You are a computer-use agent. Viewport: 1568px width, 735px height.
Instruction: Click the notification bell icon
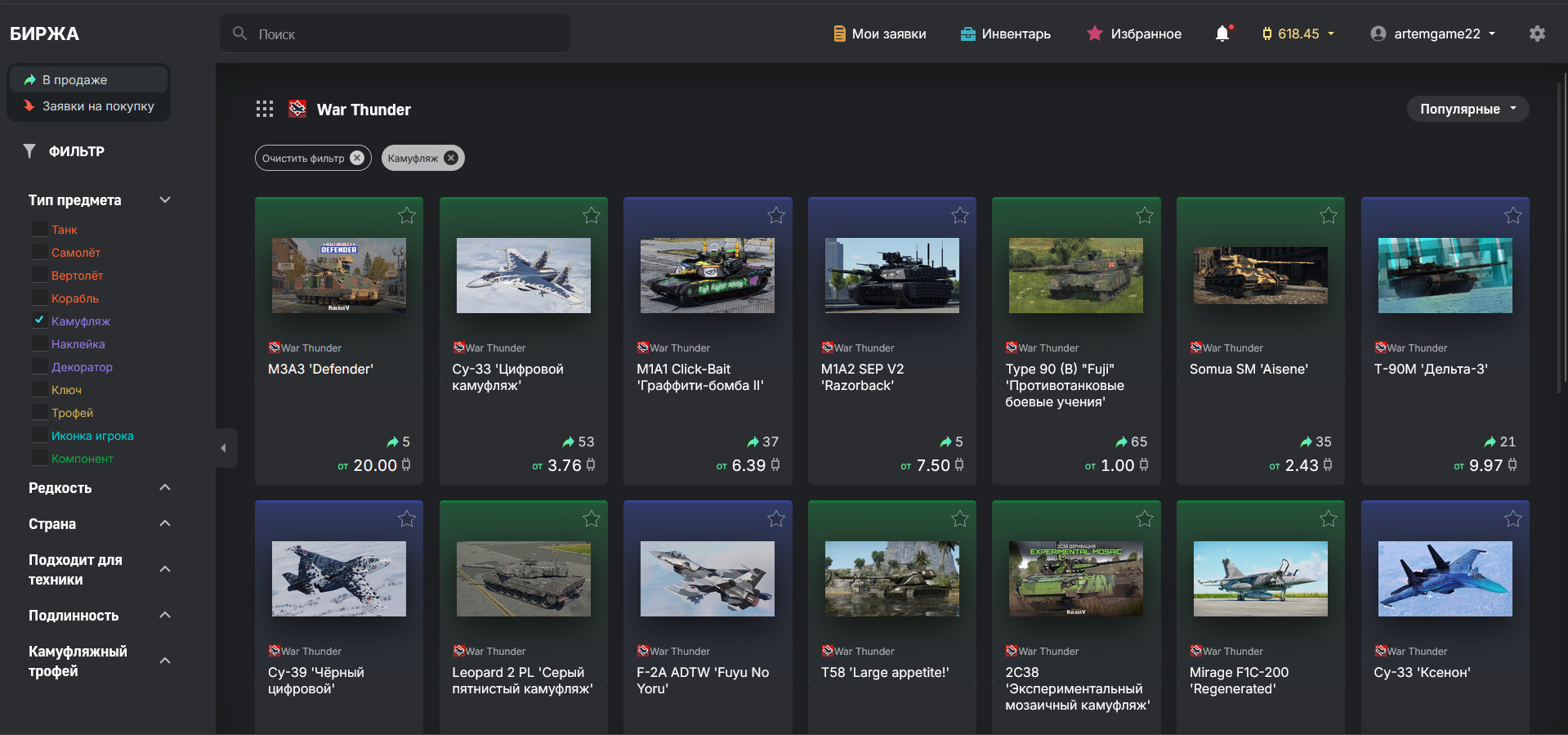click(1222, 34)
